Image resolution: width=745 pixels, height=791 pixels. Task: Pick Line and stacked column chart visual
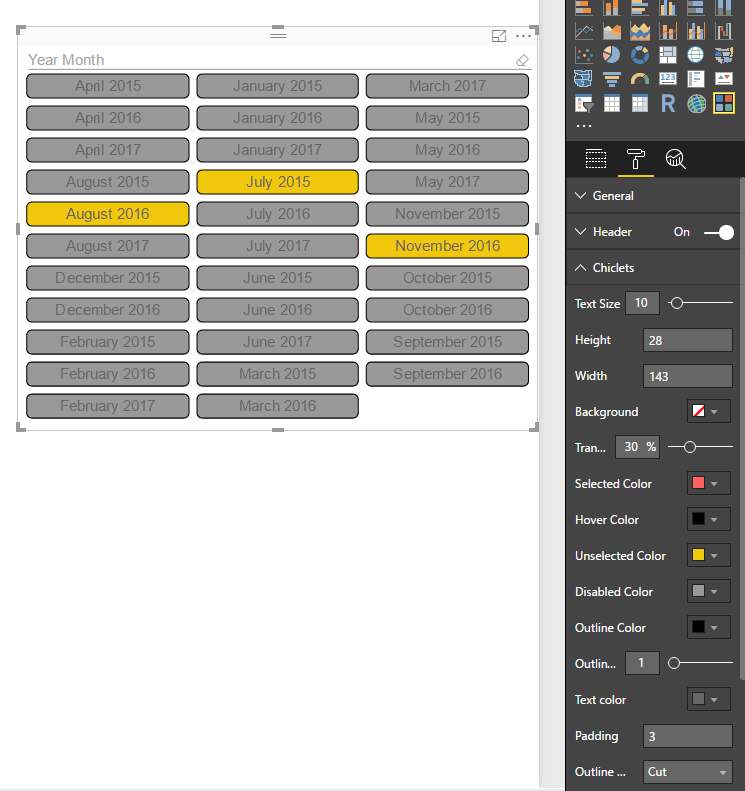(x=668, y=32)
